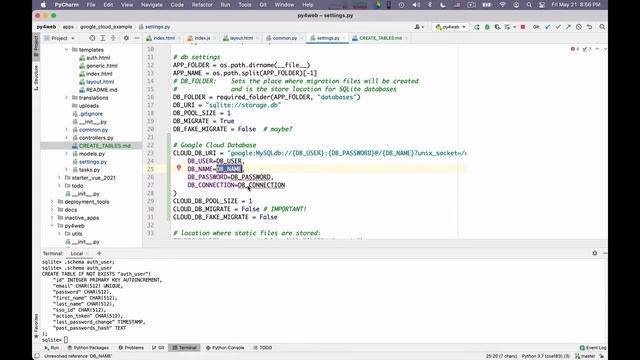This screenshot has height=360, width=640.
Task: Collapse all in Project panel toolbar
Action: (x=113, y=38)
